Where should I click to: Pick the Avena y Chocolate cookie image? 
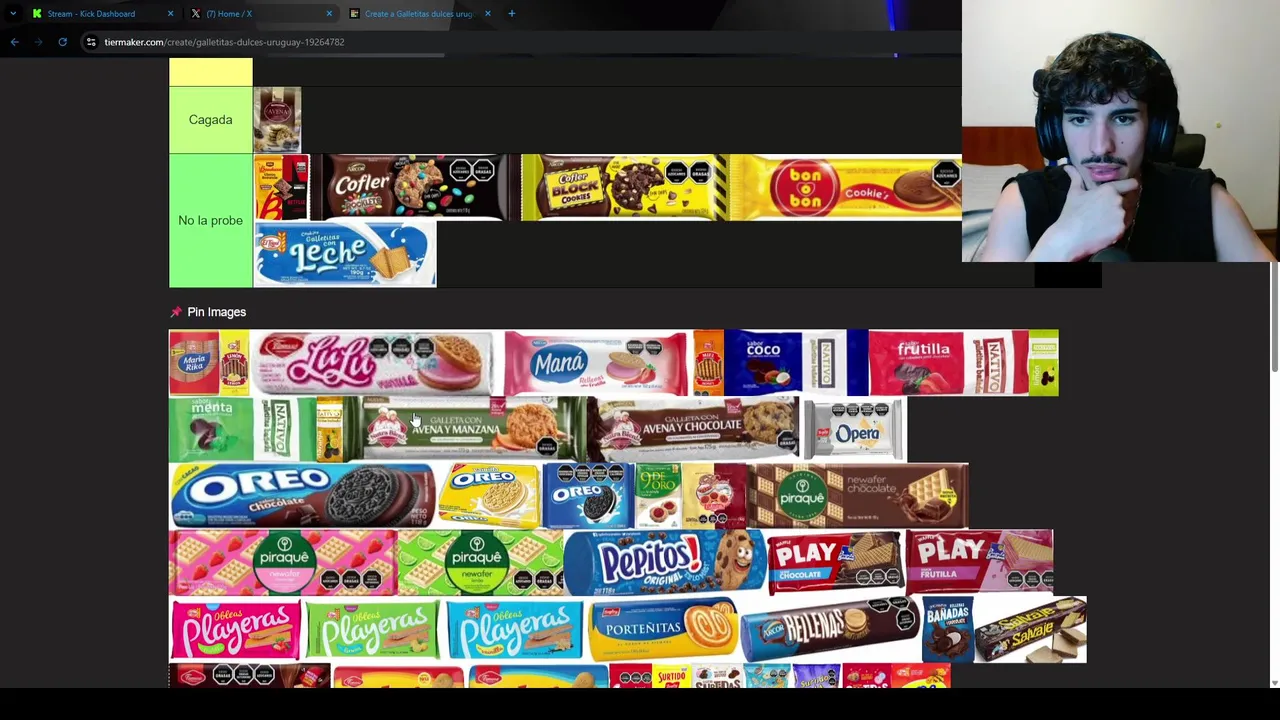pos(693,429)
